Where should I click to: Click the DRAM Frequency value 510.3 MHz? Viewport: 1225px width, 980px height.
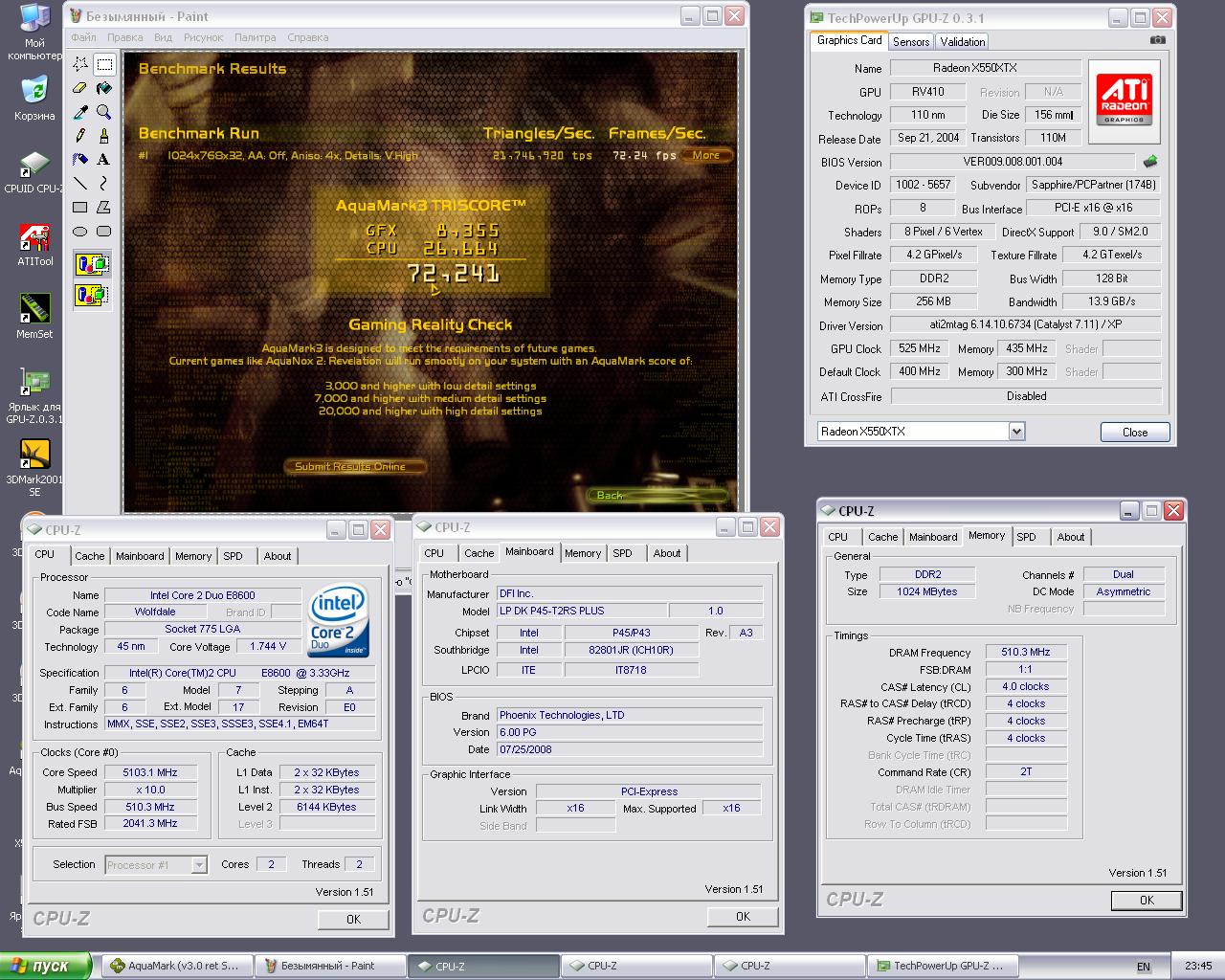(1026, 652)
